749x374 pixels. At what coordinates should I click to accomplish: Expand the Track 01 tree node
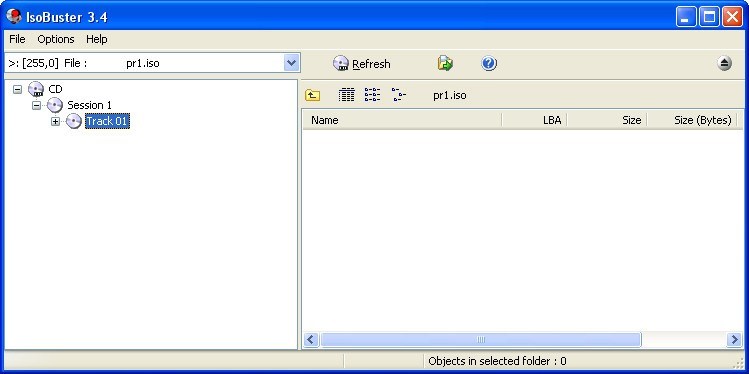coord(55,121)
